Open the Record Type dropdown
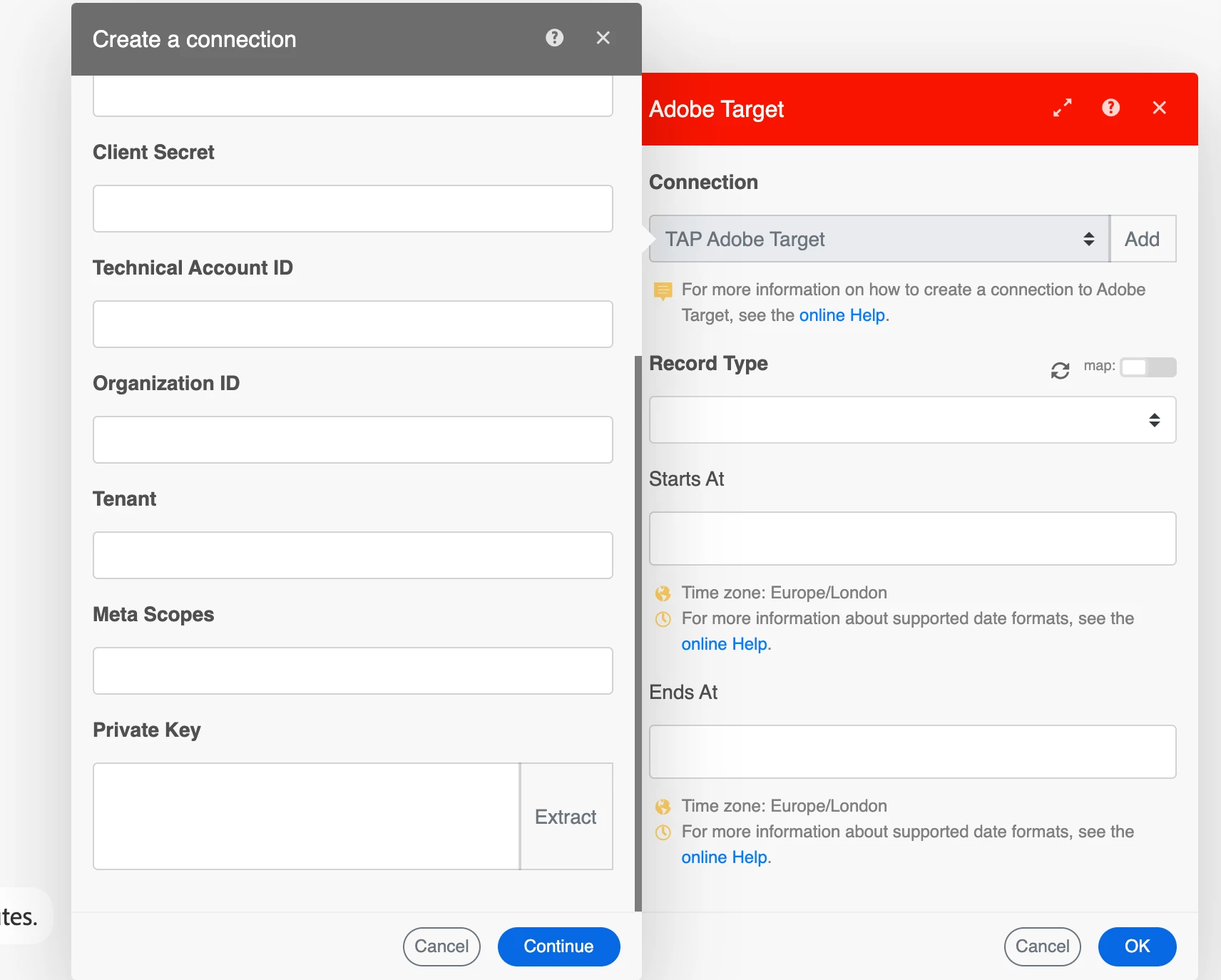 [912, 420]
